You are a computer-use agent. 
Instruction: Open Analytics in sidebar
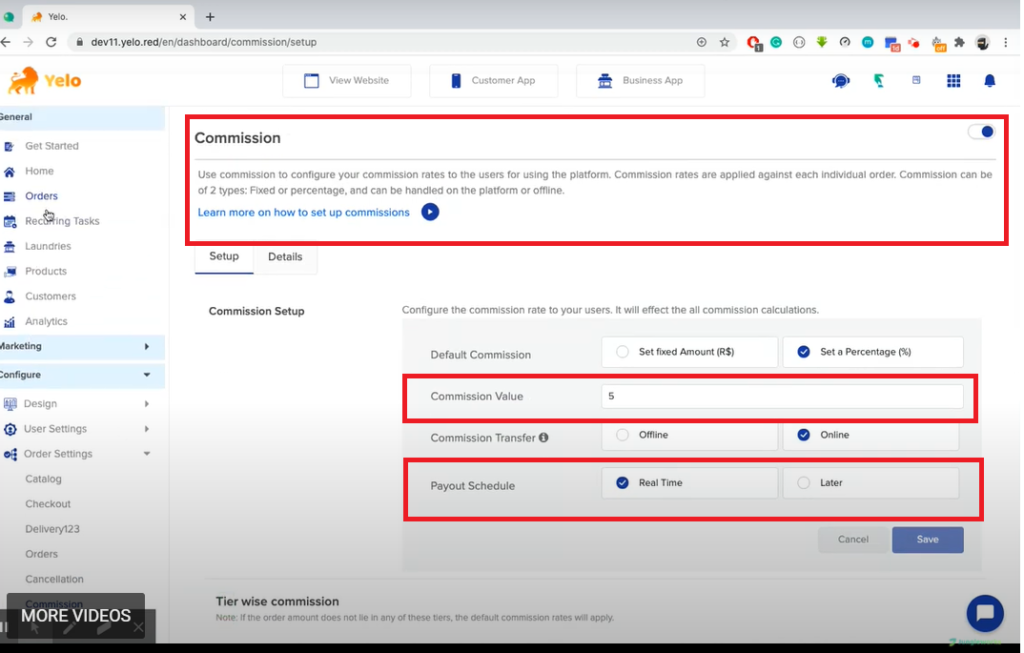point(46,322)
